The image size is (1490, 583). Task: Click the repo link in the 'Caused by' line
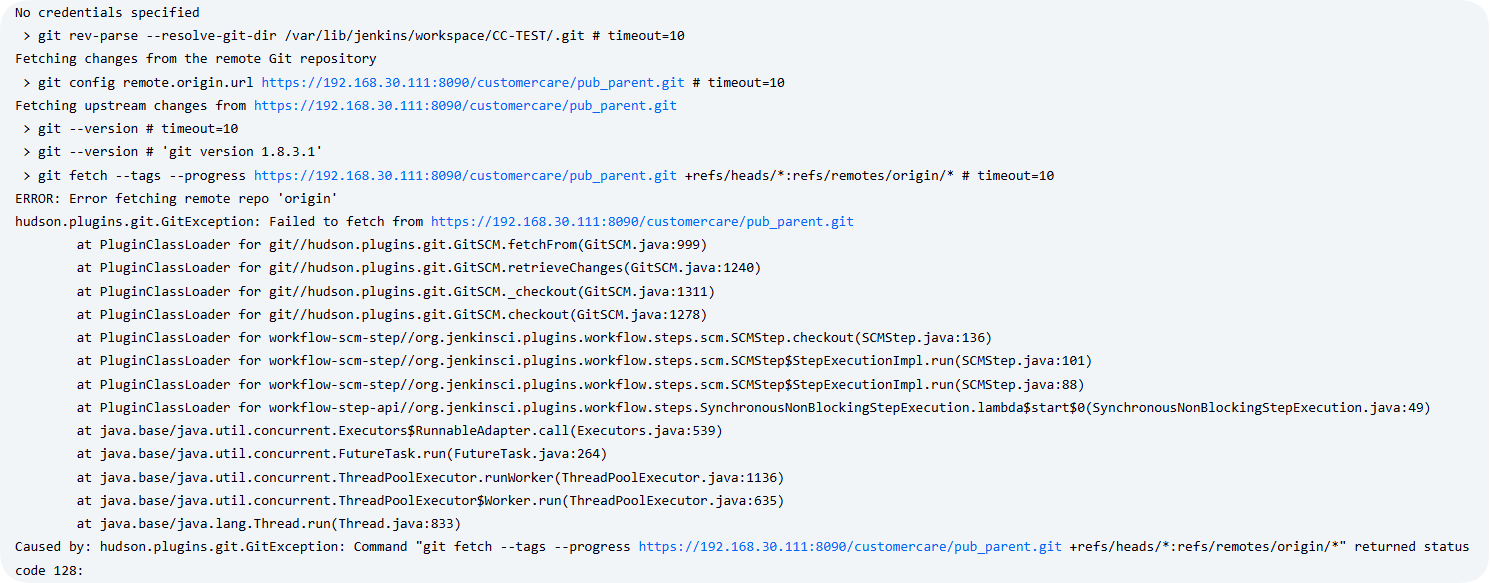850,546
